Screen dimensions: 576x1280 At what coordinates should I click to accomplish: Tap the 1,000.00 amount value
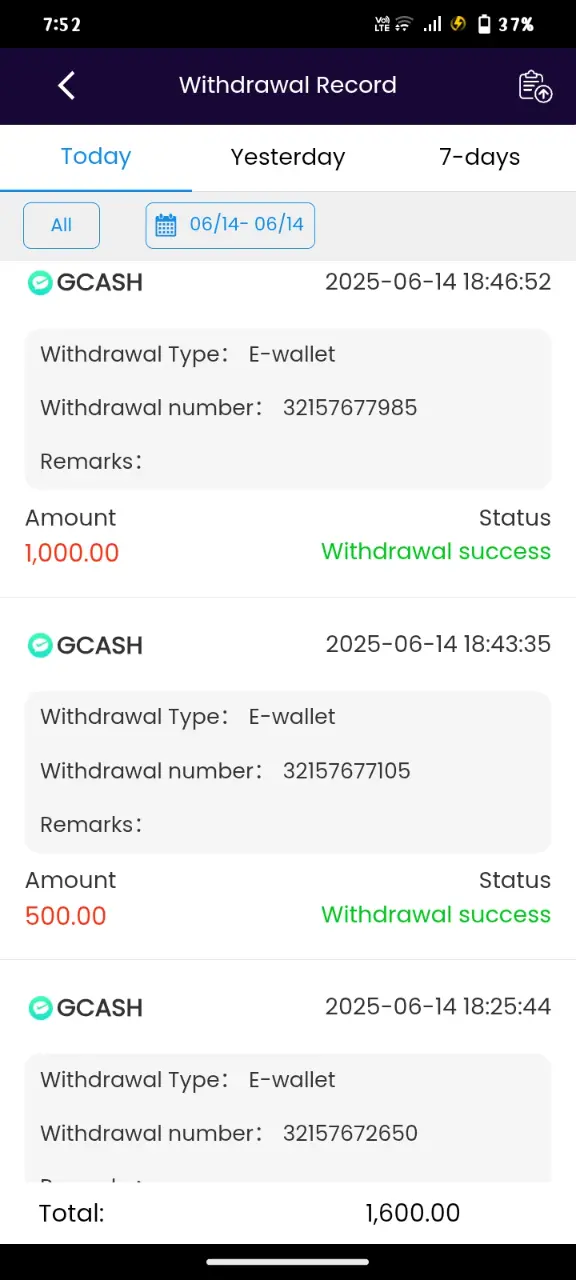[x=72, y=553]
